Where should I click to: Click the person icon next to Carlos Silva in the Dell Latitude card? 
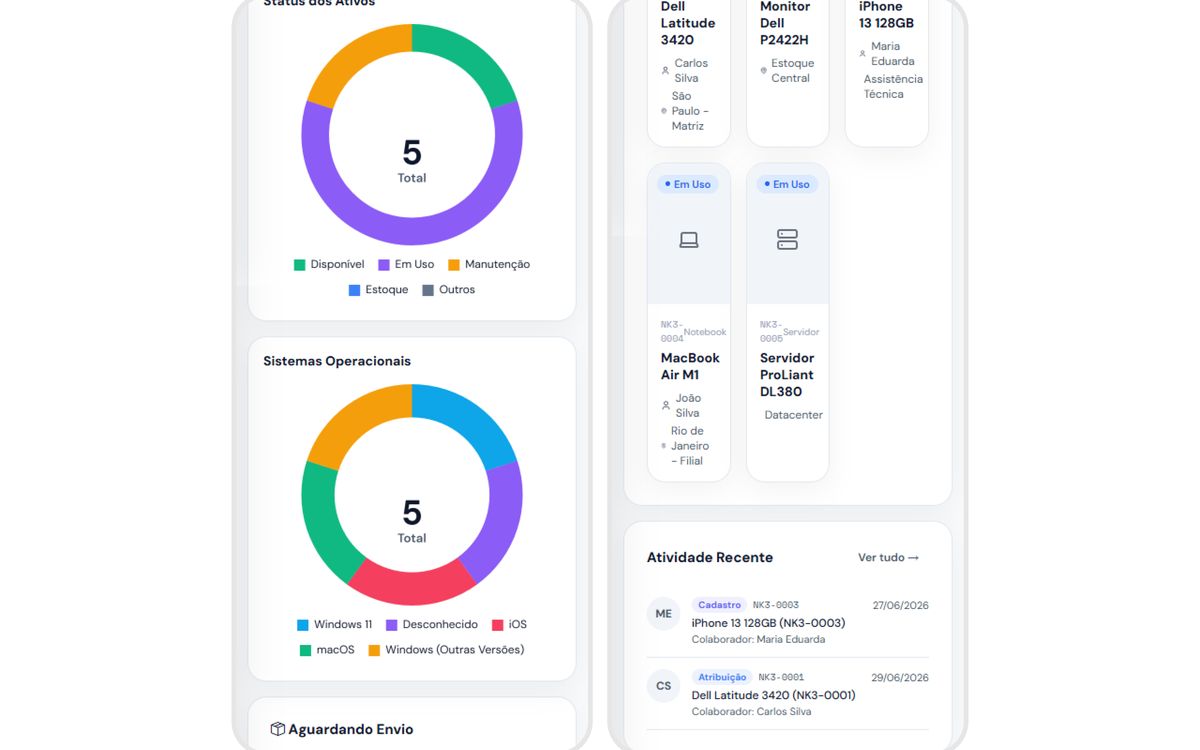(665, 71)
